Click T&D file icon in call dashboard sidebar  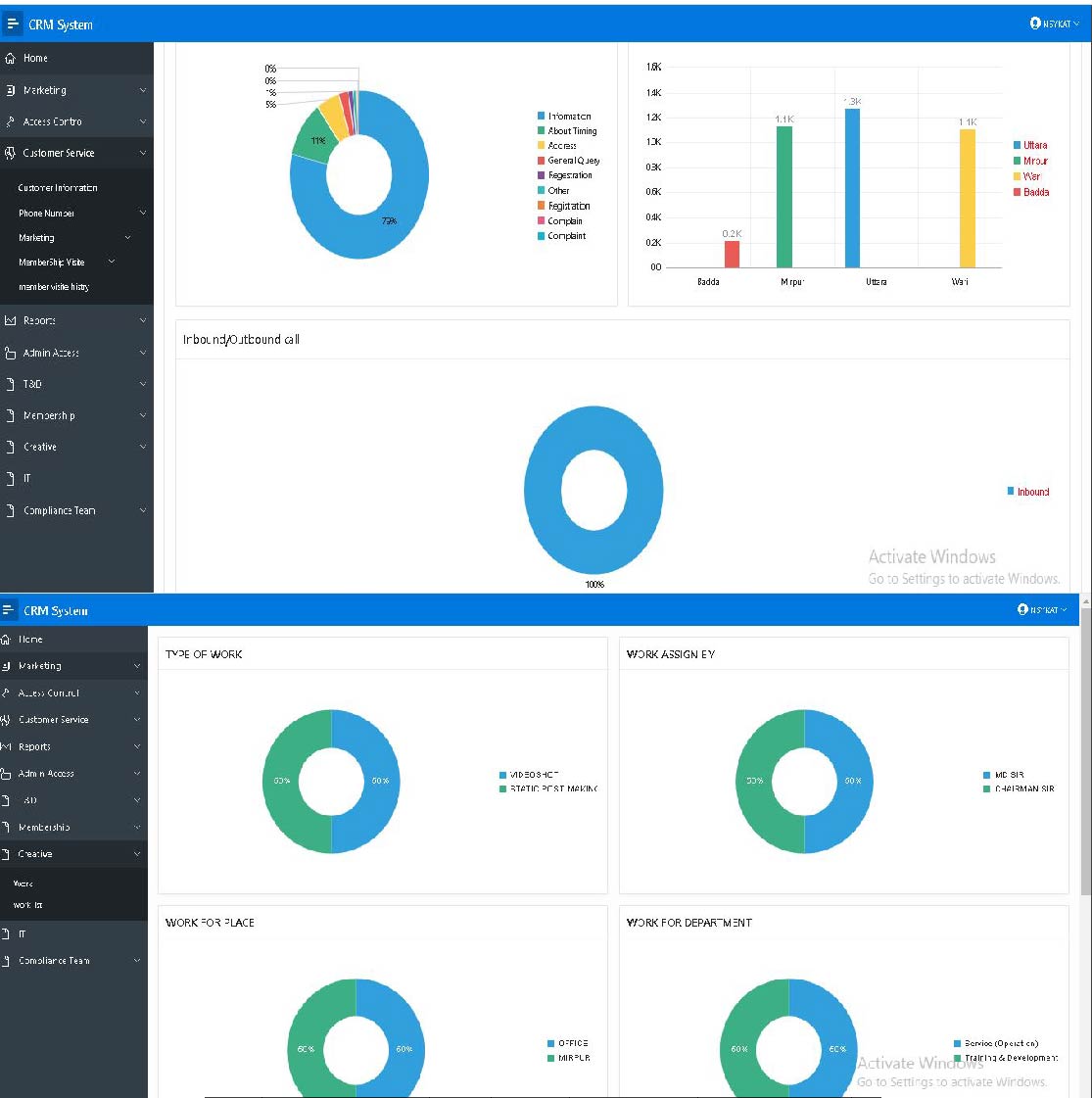point(10,384)
